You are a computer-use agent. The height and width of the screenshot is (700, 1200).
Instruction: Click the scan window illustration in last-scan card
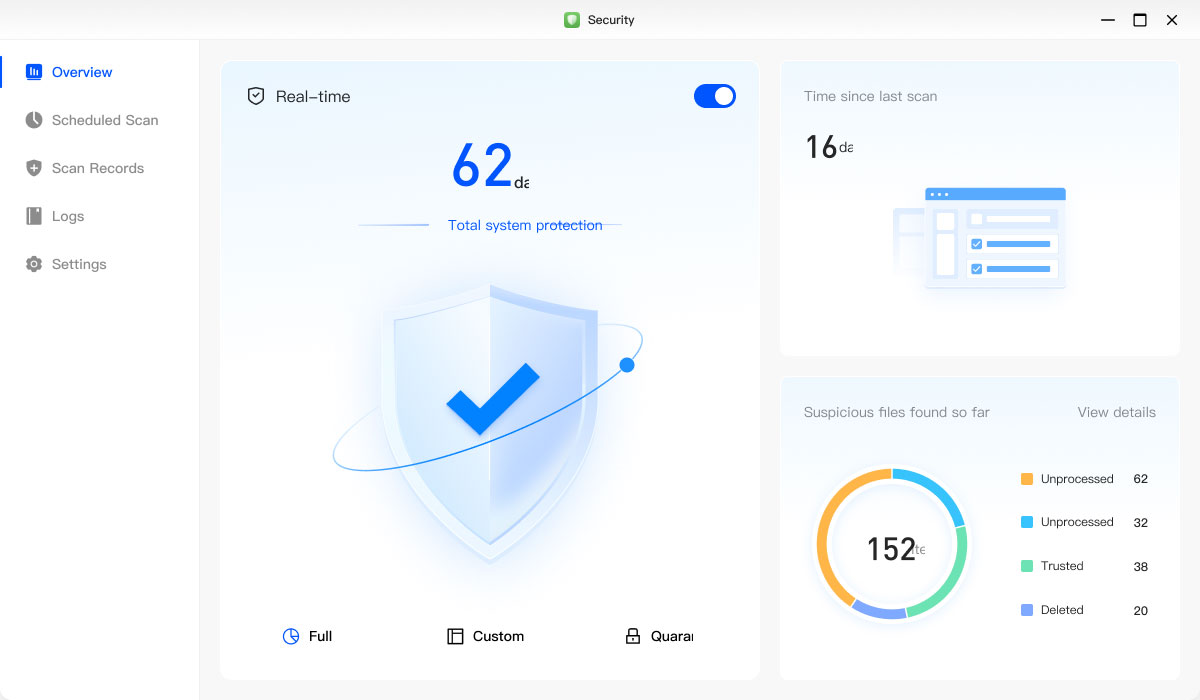995,237
